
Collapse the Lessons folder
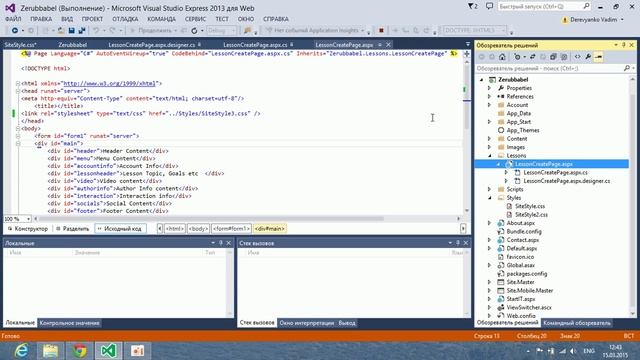click(490, 156)
